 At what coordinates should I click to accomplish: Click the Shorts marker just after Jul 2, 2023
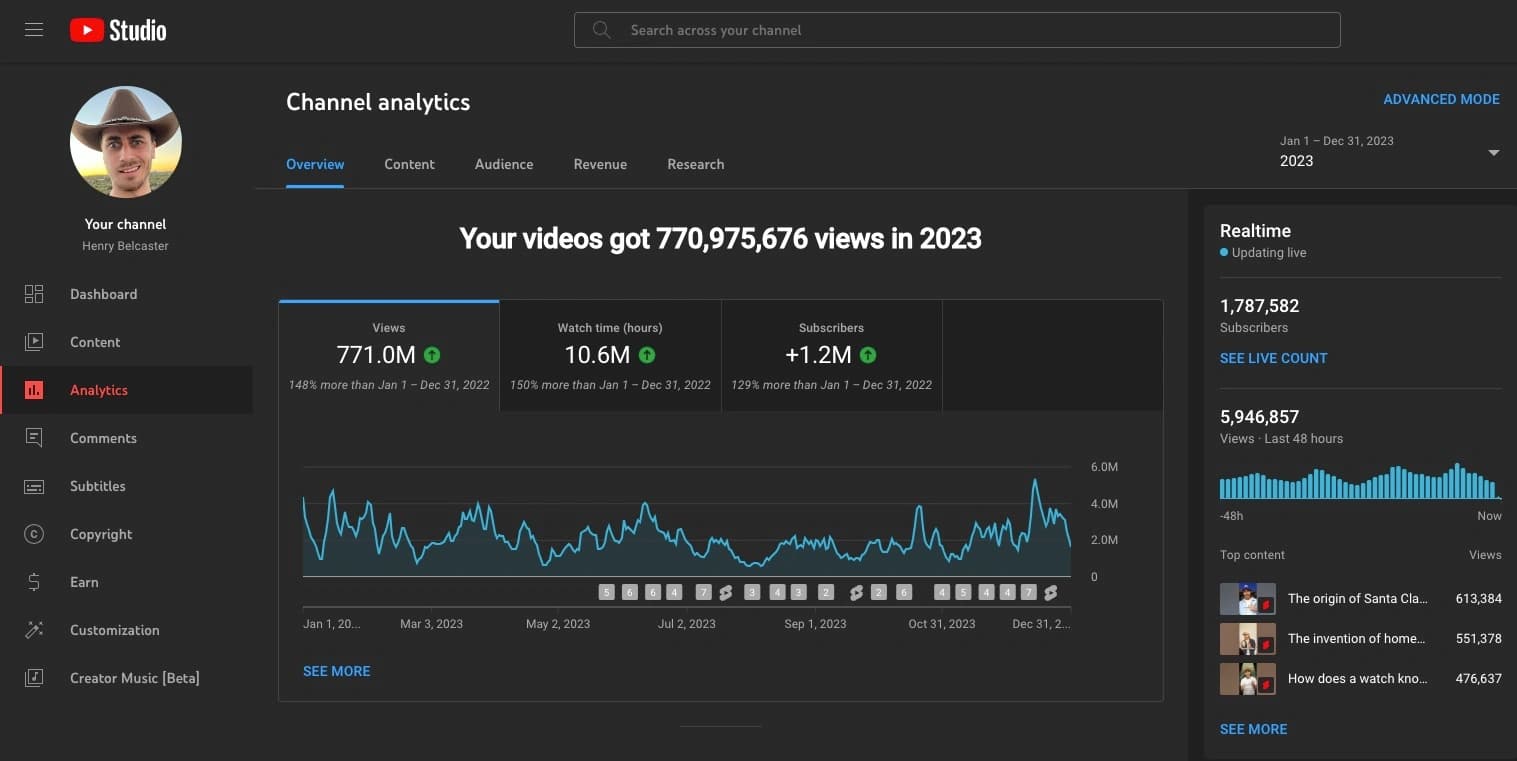point(726,592)
